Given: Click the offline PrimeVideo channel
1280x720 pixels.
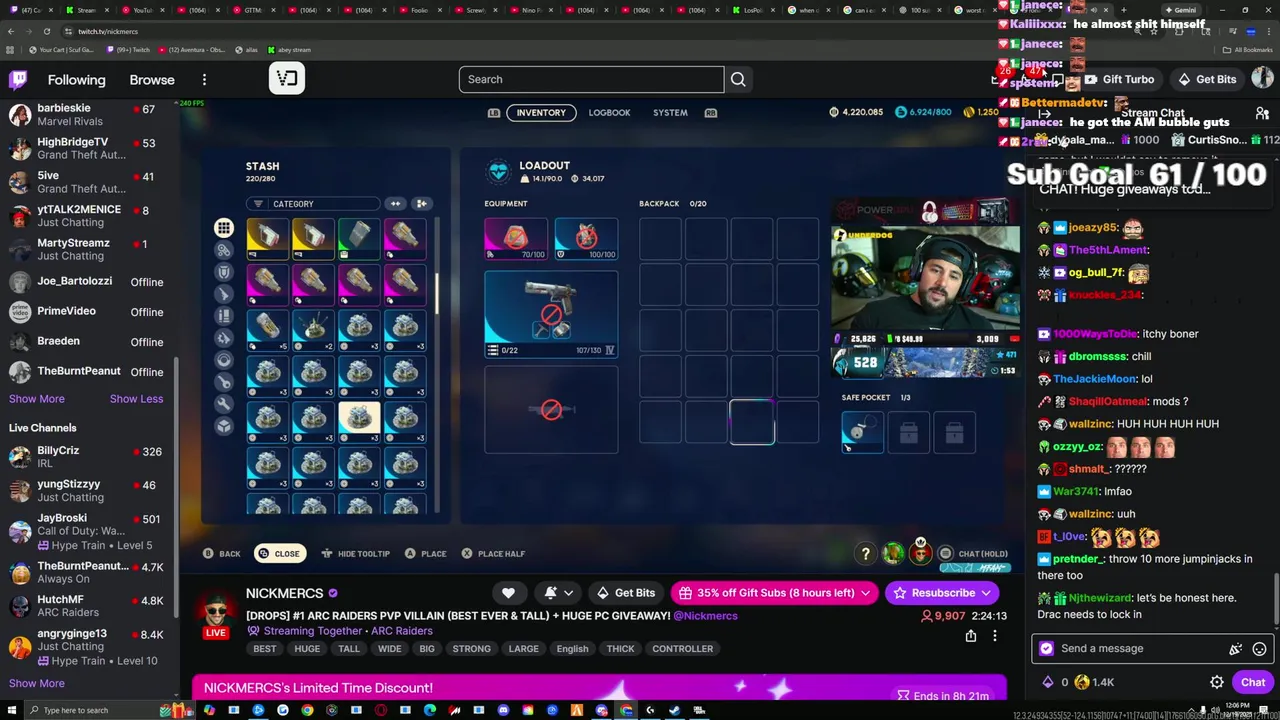Looking at the screenshot, I should pyautogui.click(x=88, y=312).
